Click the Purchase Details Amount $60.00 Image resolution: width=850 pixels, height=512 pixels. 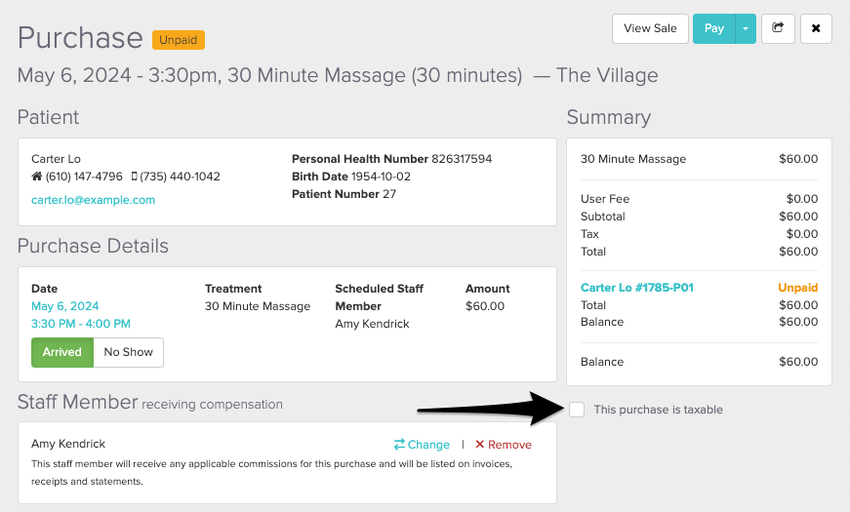[x=485, y=306]
